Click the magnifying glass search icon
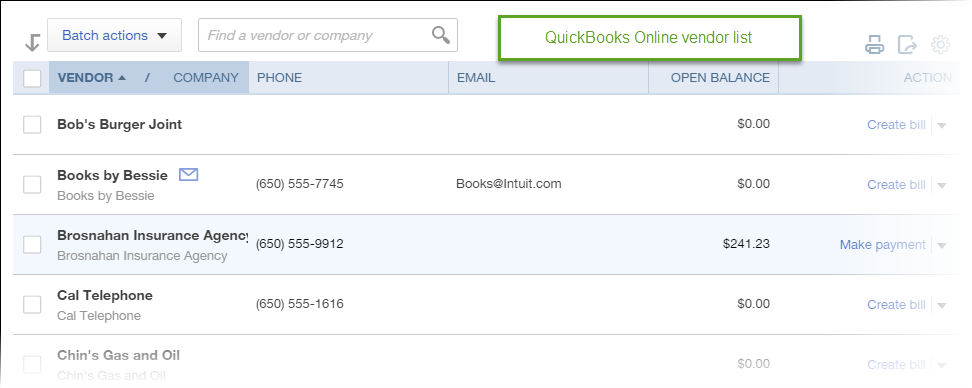Image resolution: width=972 pixels, height=388 pixels. point(441,35)
